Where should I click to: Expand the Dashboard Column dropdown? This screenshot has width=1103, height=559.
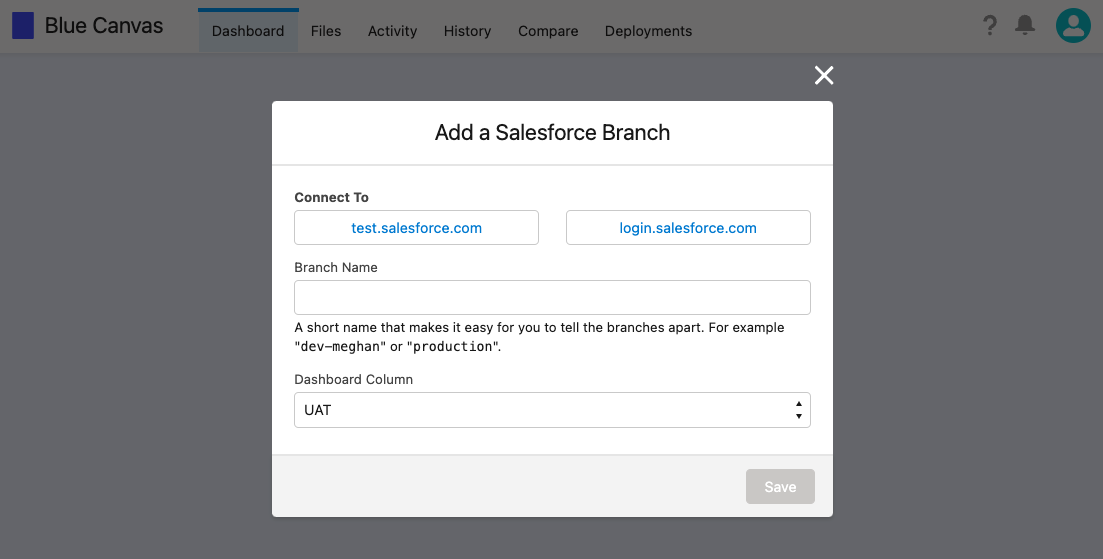pos(552,410)
